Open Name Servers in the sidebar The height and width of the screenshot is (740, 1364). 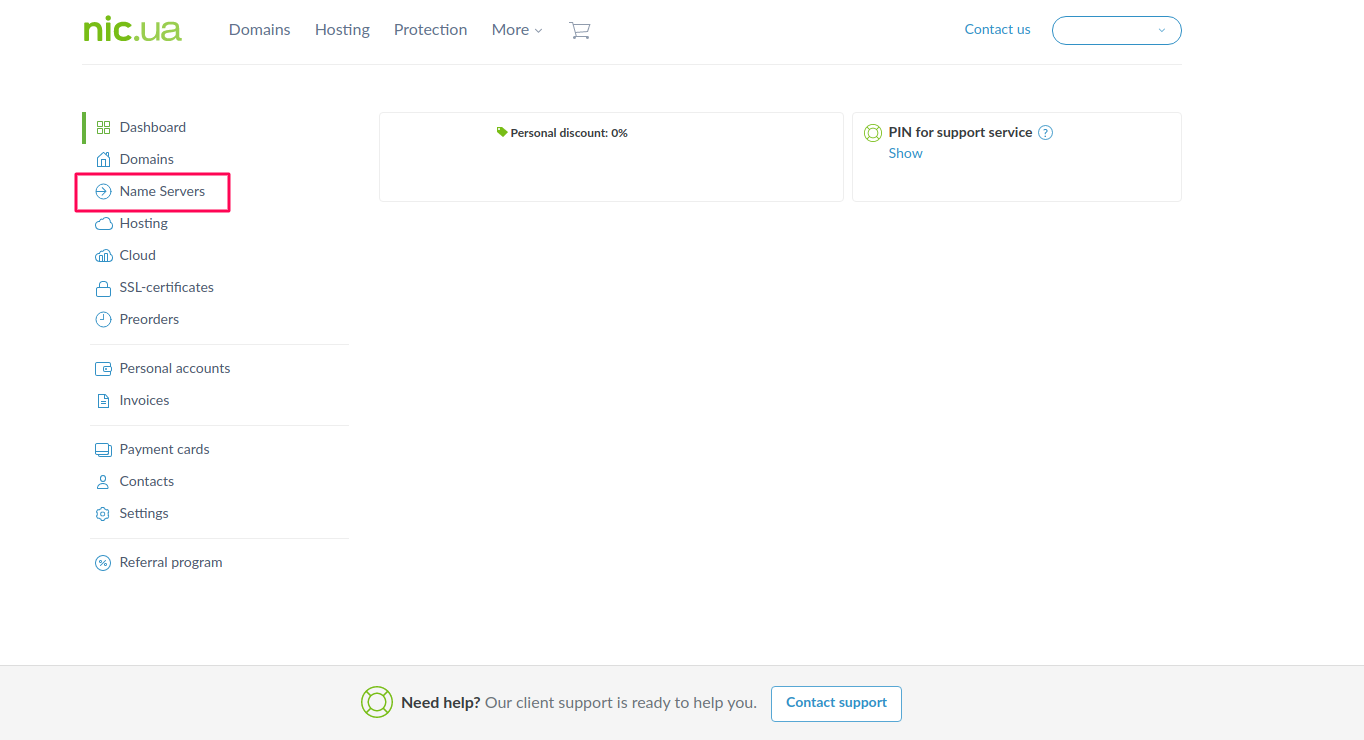(162, 191)
